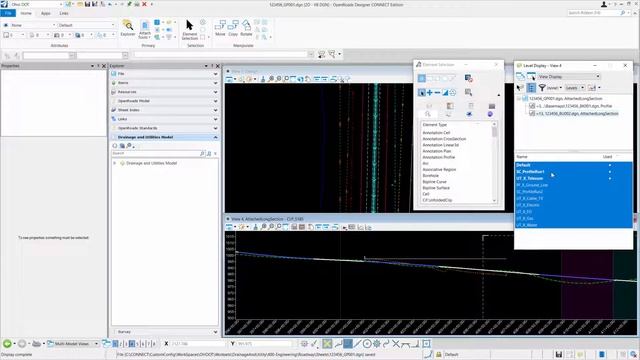Click the Clear selection mode icon
Screen dimensions: 640x360
453,93
